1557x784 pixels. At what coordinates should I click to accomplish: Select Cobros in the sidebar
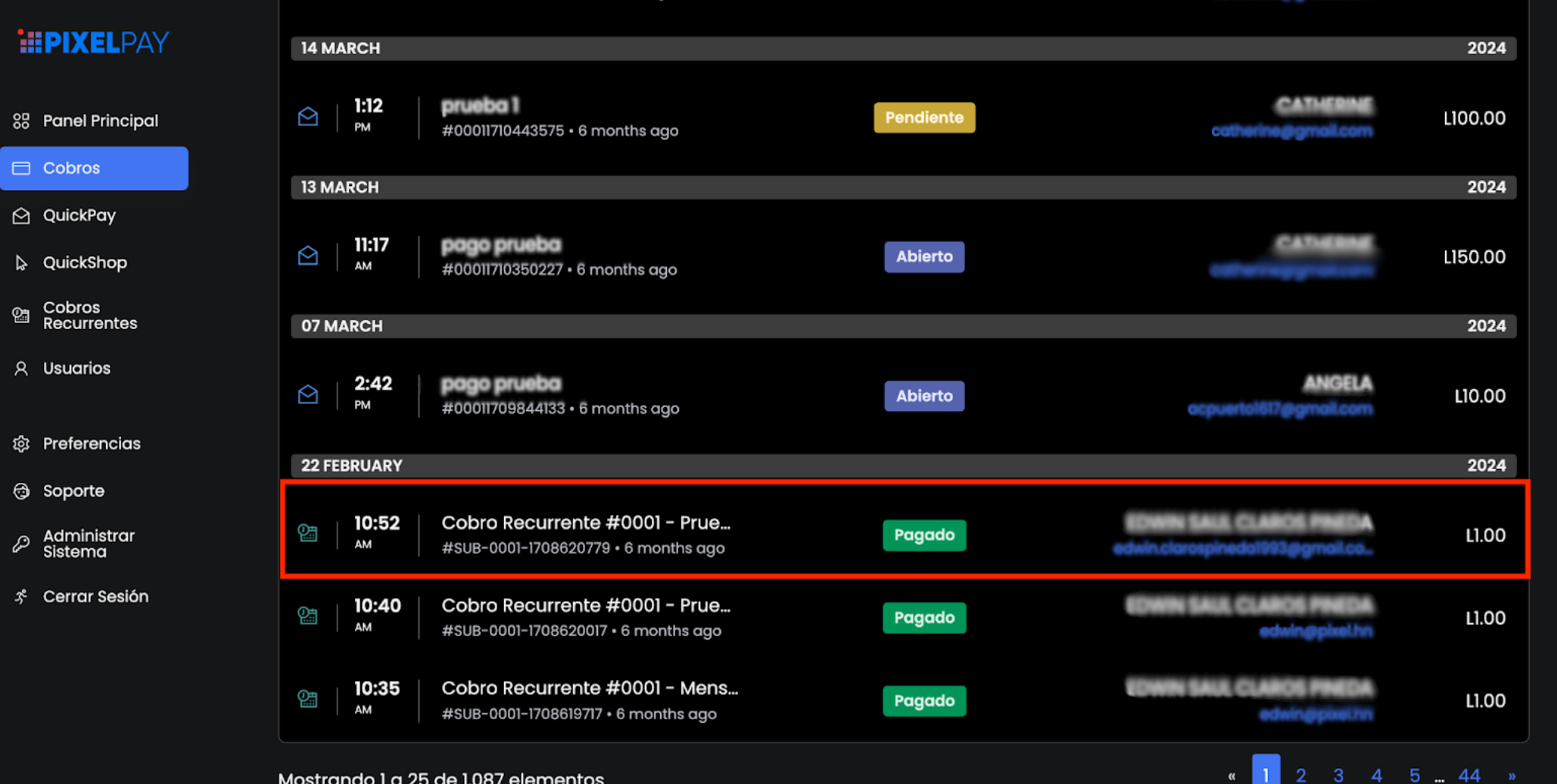pos(94,168)
